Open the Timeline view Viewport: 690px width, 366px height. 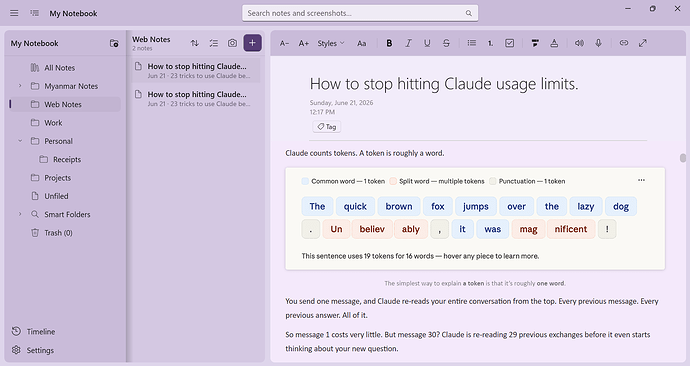click(x=33, y=331)
